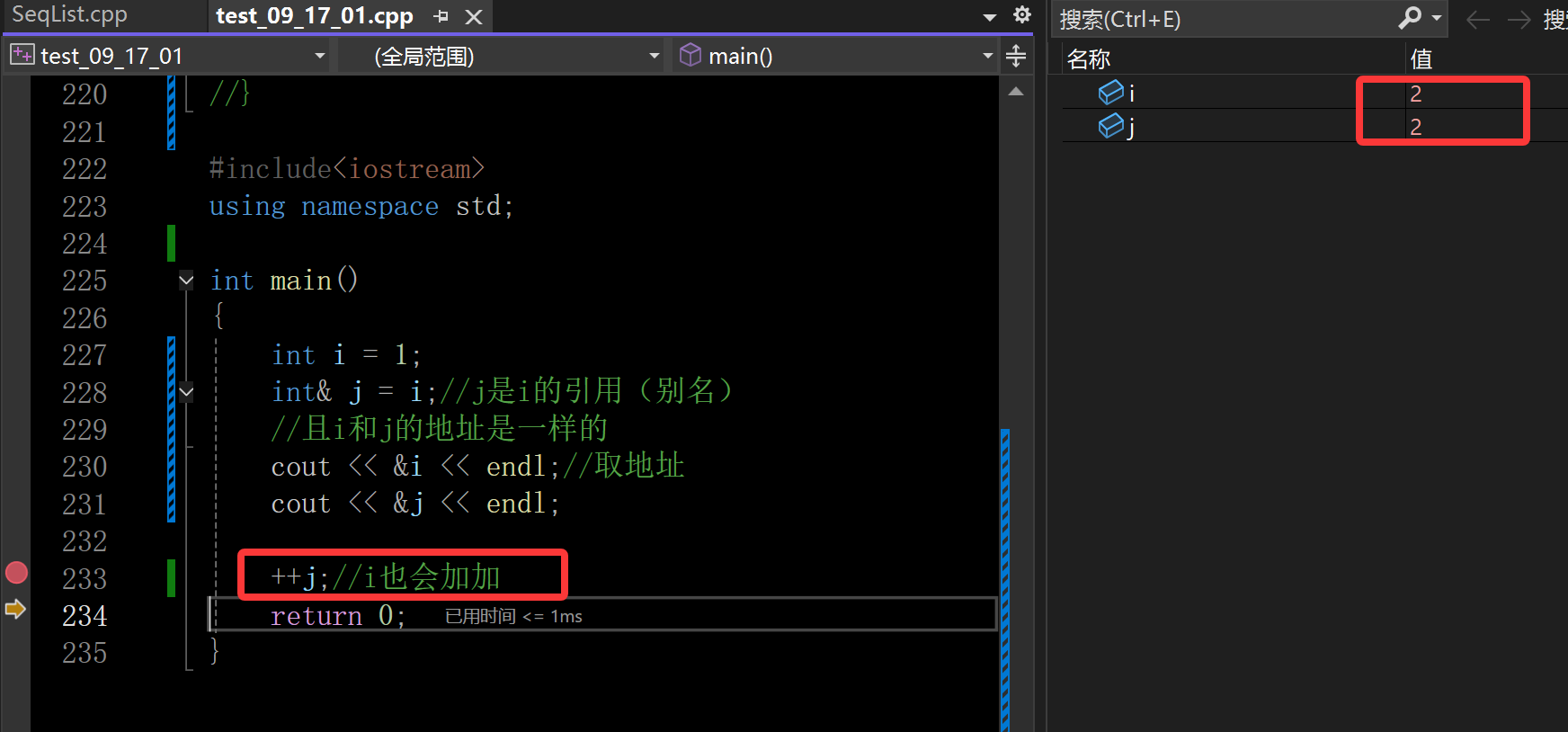
Task: Click the code line return 0;
Action: click(338, 616)
